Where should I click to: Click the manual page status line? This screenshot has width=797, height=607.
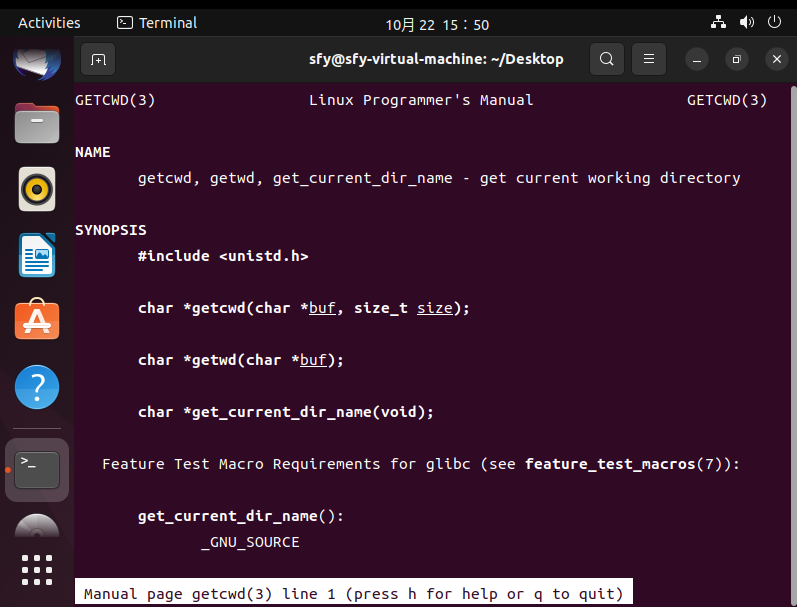pos(354,593)
